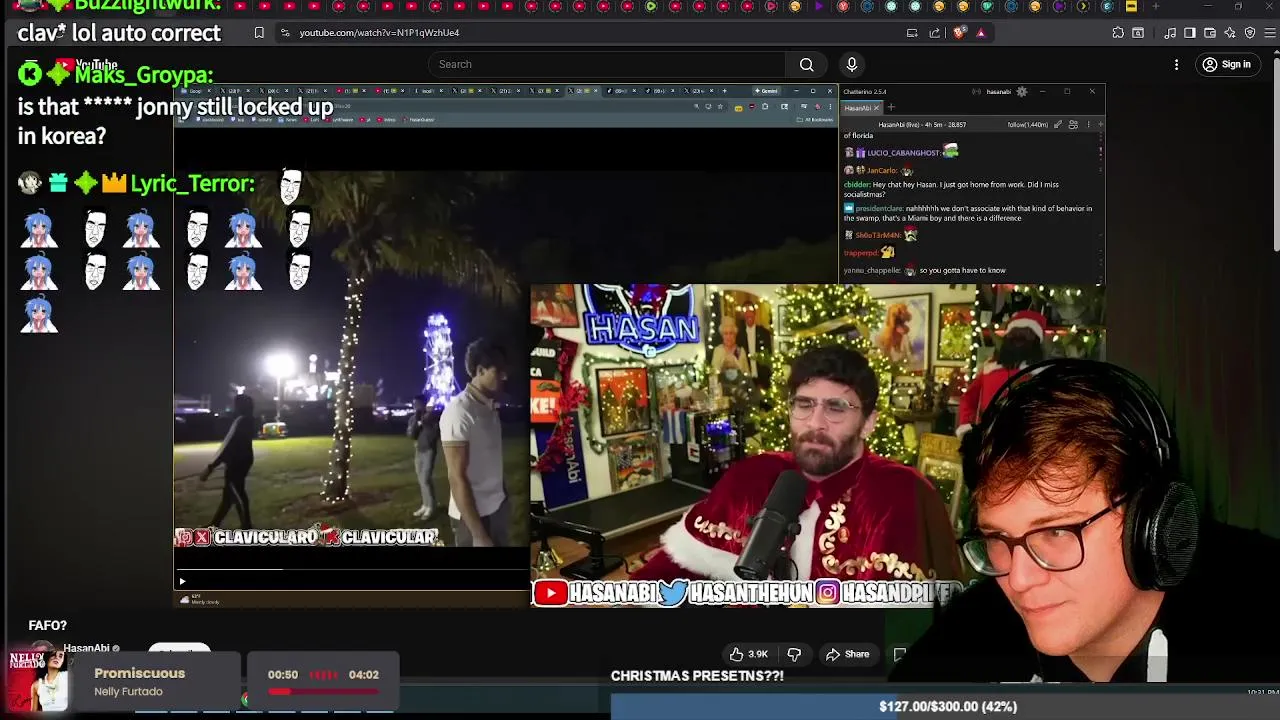The height and width of the screenshot is (720, 1280).
Task: Click the Sign in button
Action: click(1227, 64)
